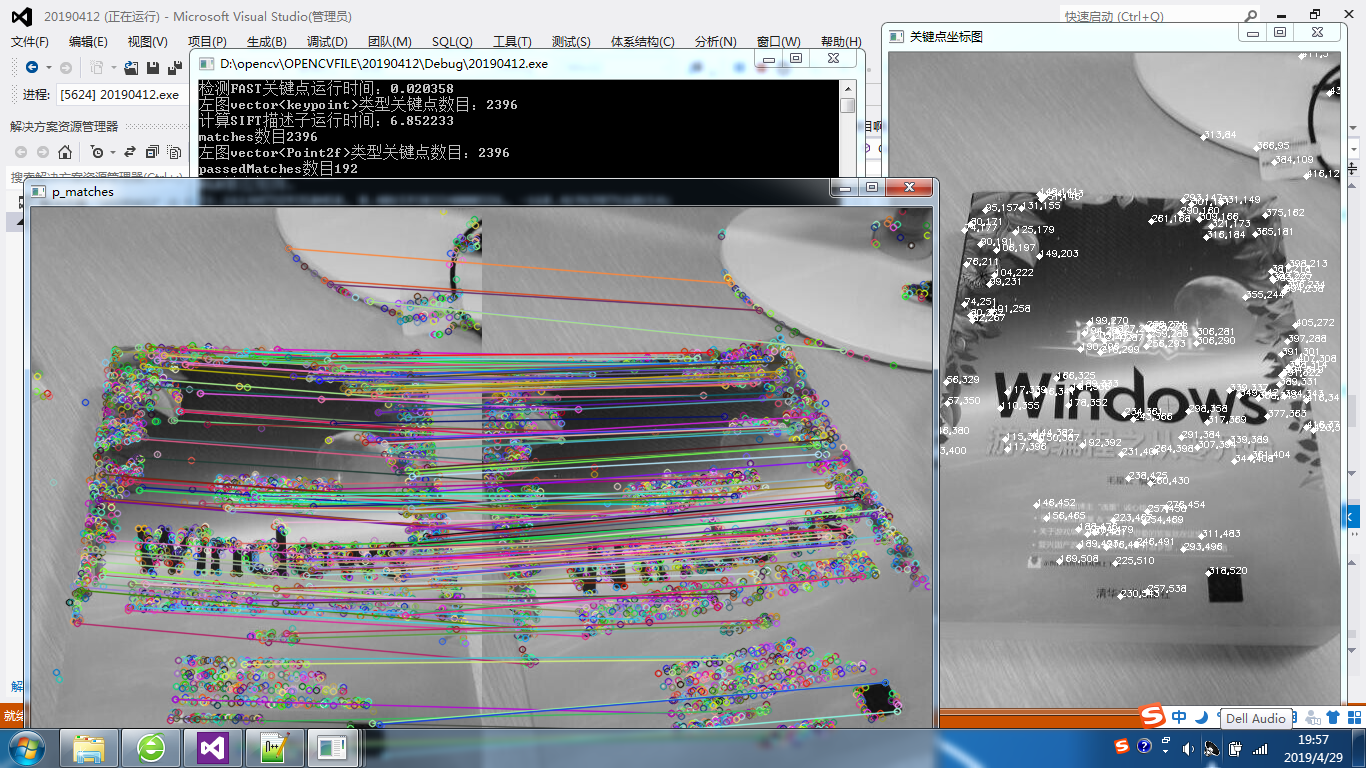Click the Save icon in the Standard toolbar

pos(152,67)
